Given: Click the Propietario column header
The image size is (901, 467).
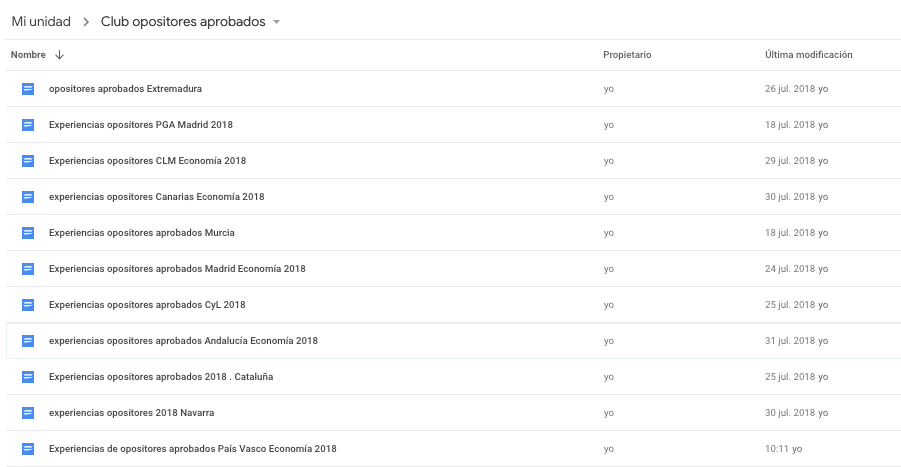Looking at the screenshot, I should tap(627, 55).
